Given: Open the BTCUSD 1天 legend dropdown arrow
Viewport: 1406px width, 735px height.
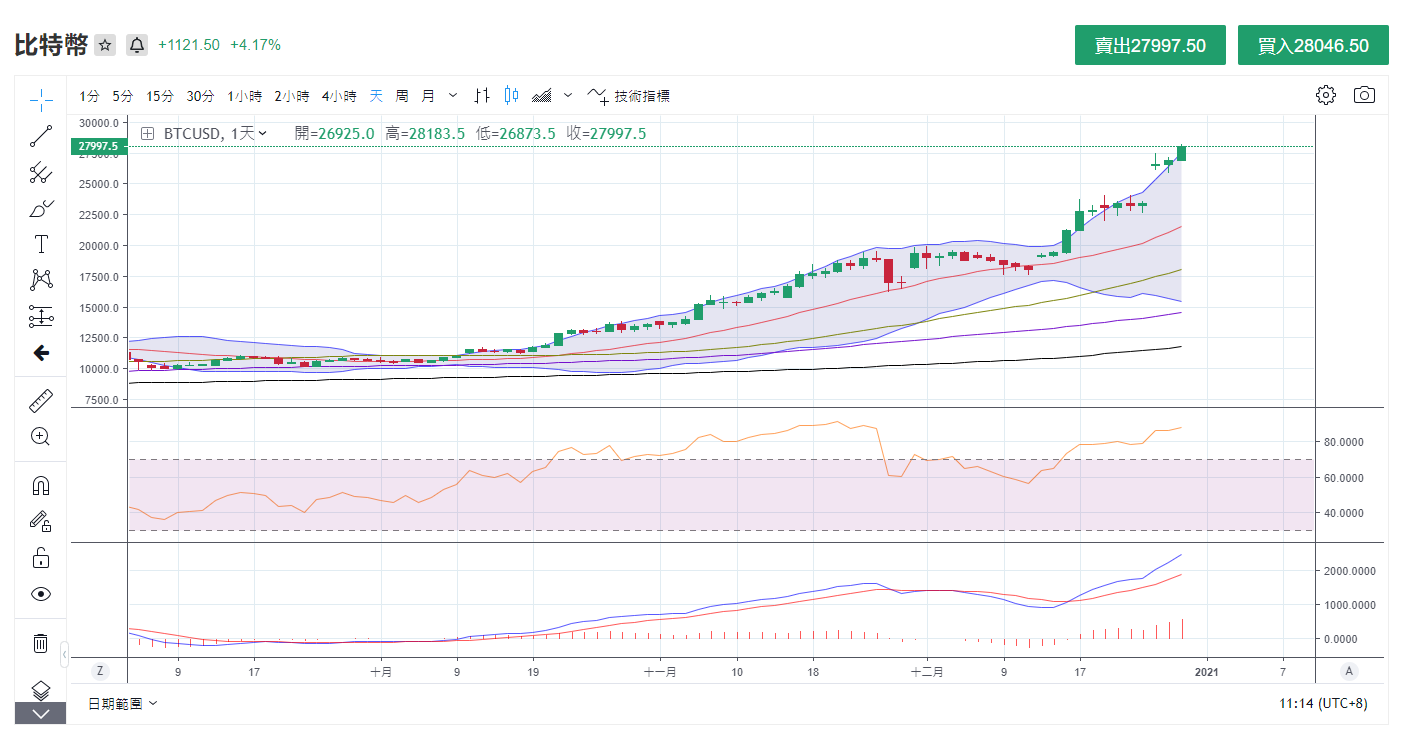Looking at the screenshot, I should tap(263, 133).
